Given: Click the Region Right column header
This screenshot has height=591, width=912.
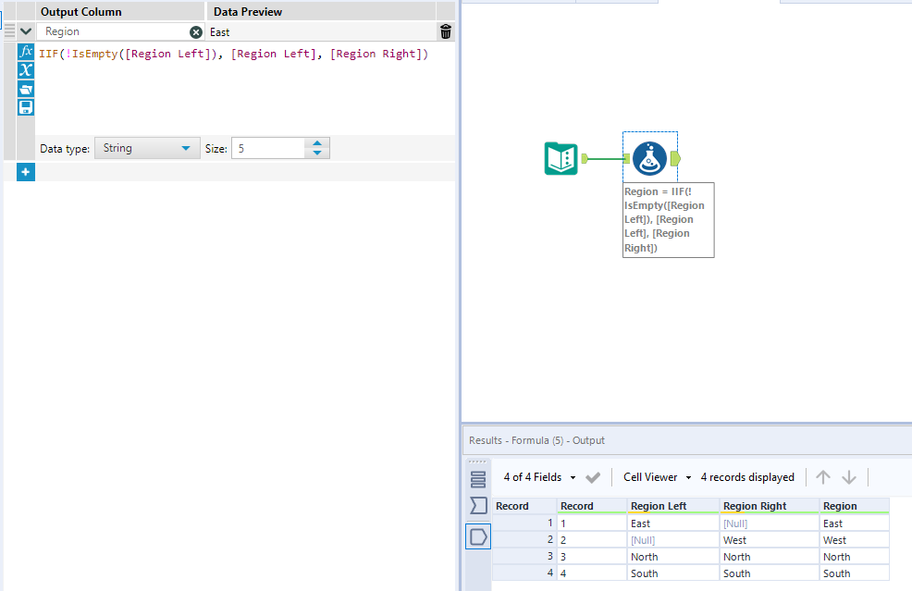Looking at the screenshot, I should tap(770, 506).
